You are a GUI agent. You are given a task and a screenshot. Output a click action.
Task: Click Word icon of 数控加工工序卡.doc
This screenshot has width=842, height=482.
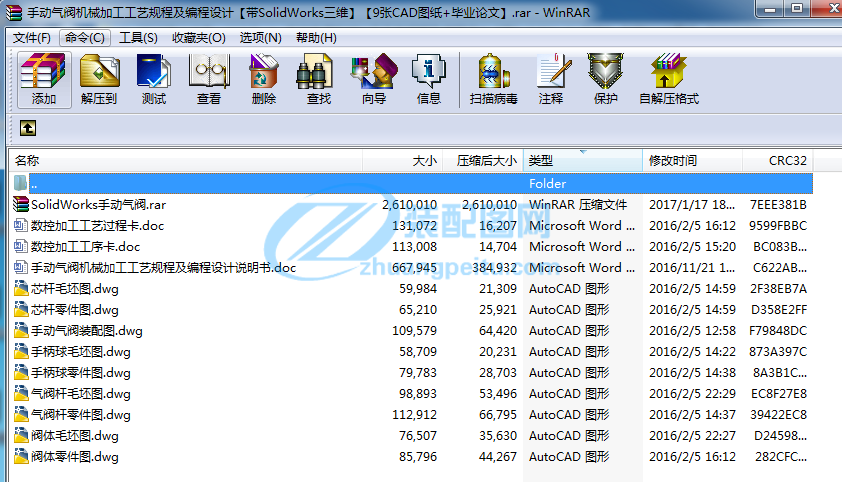click(21, 246)
